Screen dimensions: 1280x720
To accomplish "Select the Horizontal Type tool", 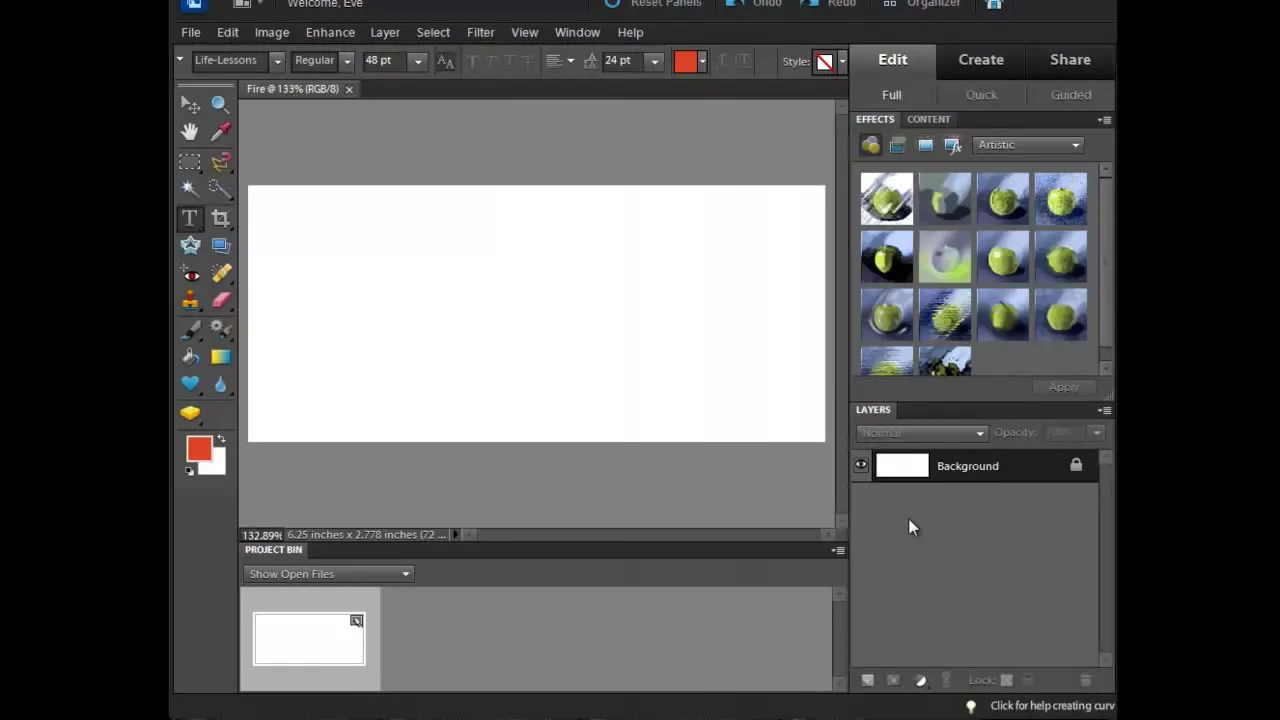I will (190, 218).
